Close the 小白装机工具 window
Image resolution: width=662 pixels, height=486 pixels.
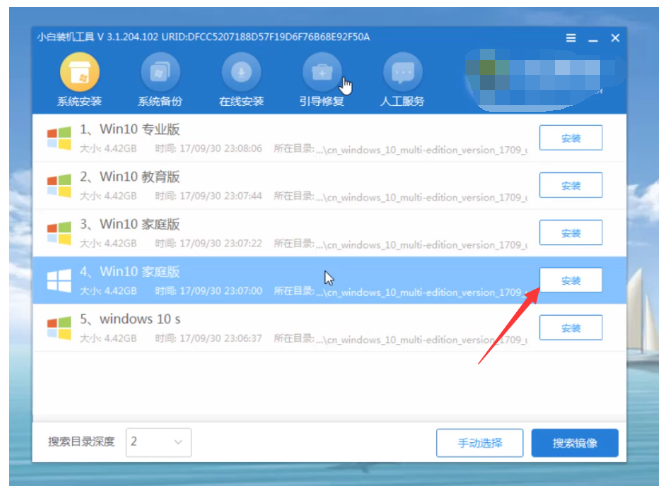coord(615,38)
